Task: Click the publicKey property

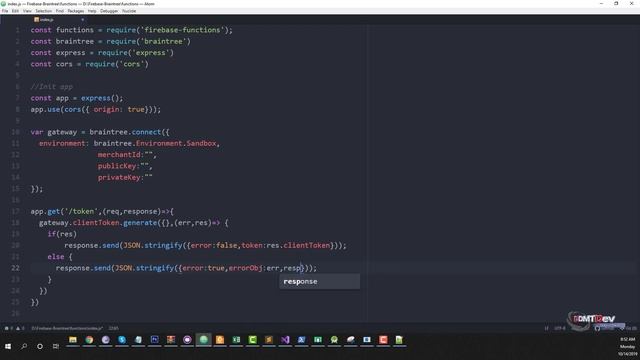Action: pos(117,166)
